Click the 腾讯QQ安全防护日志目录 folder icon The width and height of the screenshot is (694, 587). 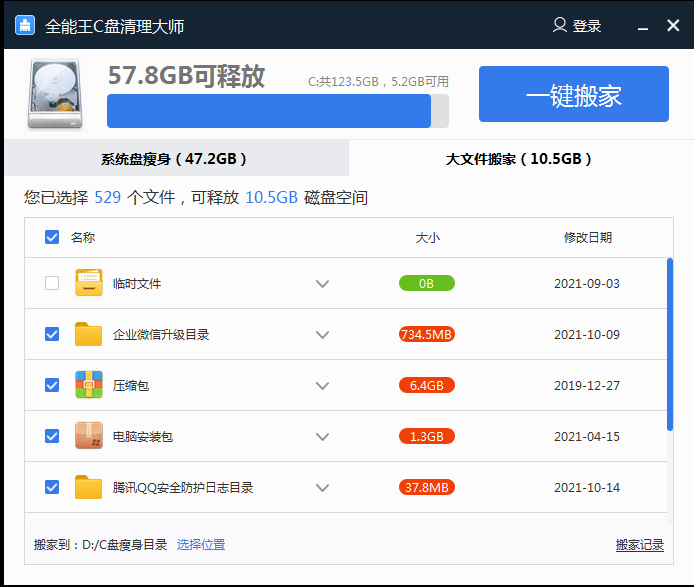(x=89, y=487)
